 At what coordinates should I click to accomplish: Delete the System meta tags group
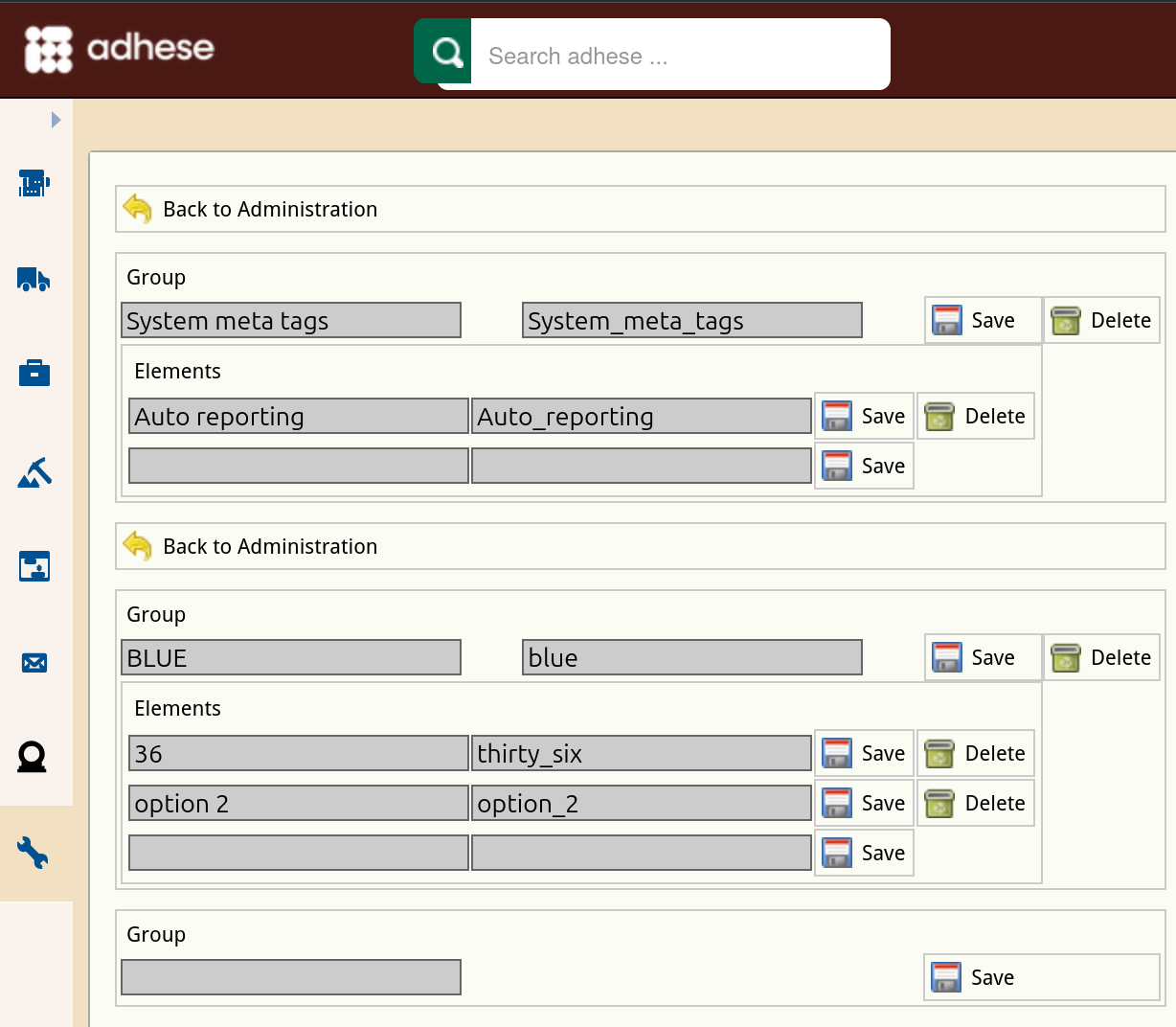pyautogui.click(x=1101, y=321)
